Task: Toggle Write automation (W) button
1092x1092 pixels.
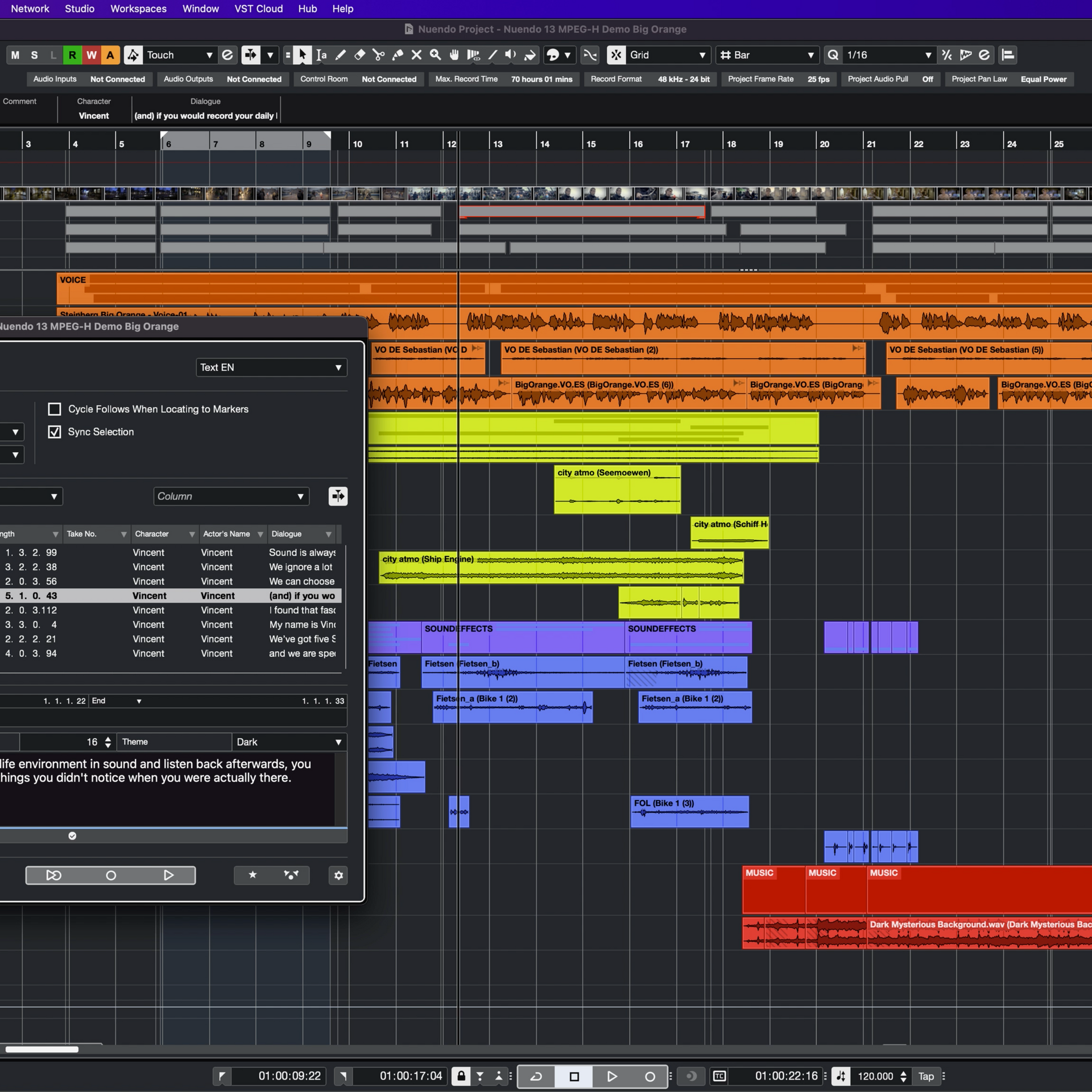Action: (91, 55)
